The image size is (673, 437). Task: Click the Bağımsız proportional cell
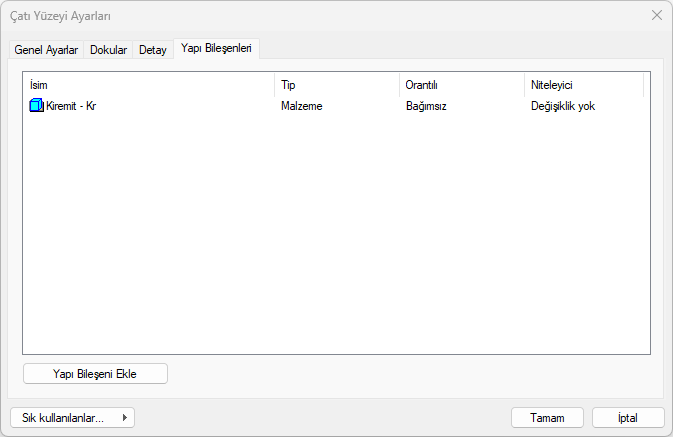426,105
